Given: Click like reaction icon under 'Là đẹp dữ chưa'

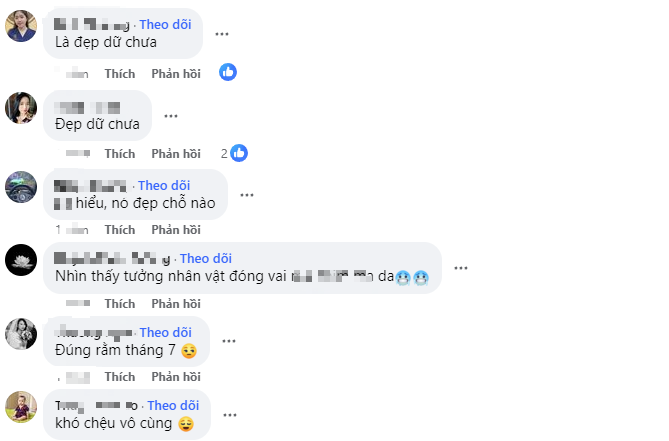Looking at the screenshot, I should click(228, 72).
